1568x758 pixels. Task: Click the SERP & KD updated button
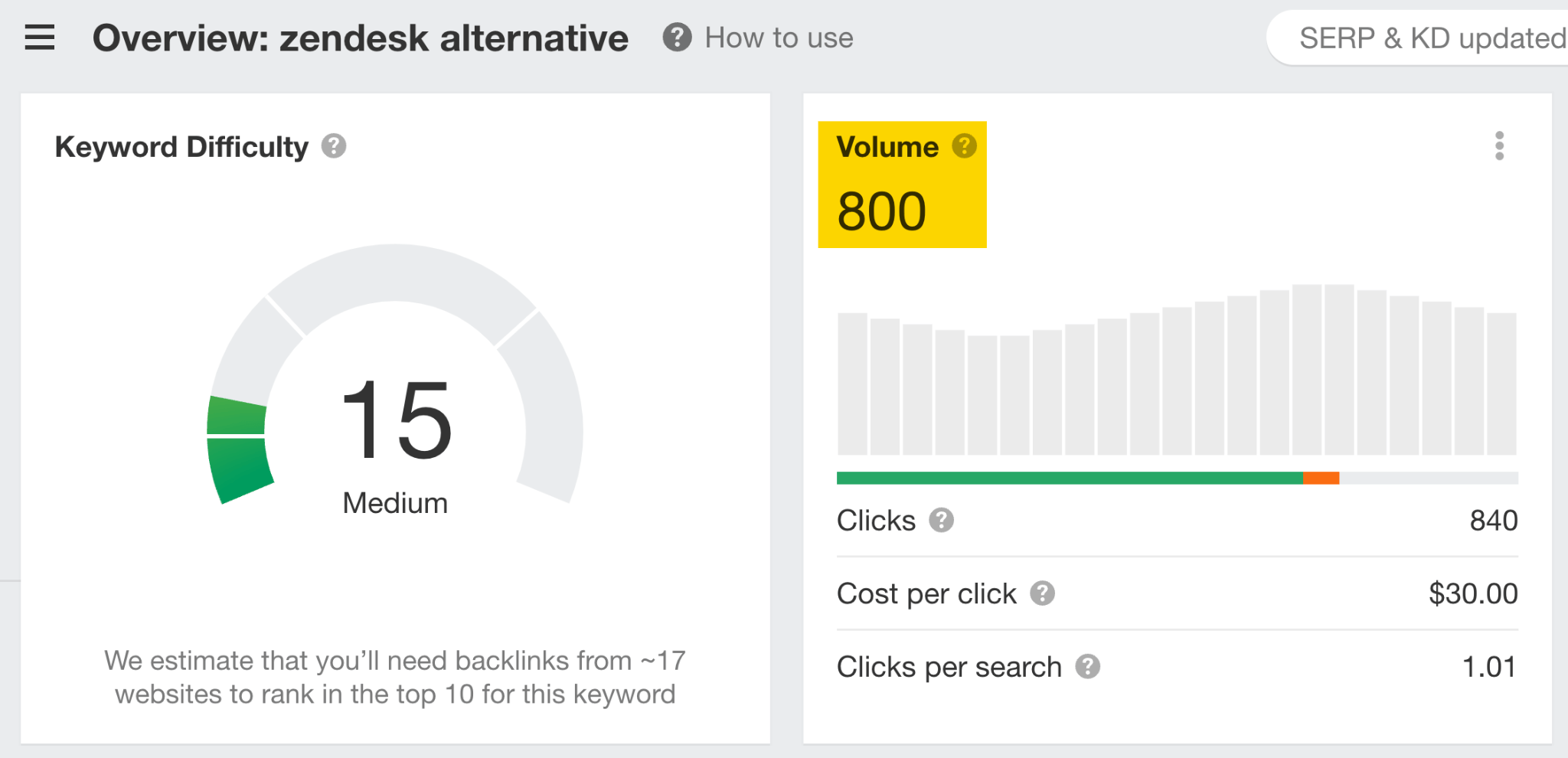[1424, 38]
